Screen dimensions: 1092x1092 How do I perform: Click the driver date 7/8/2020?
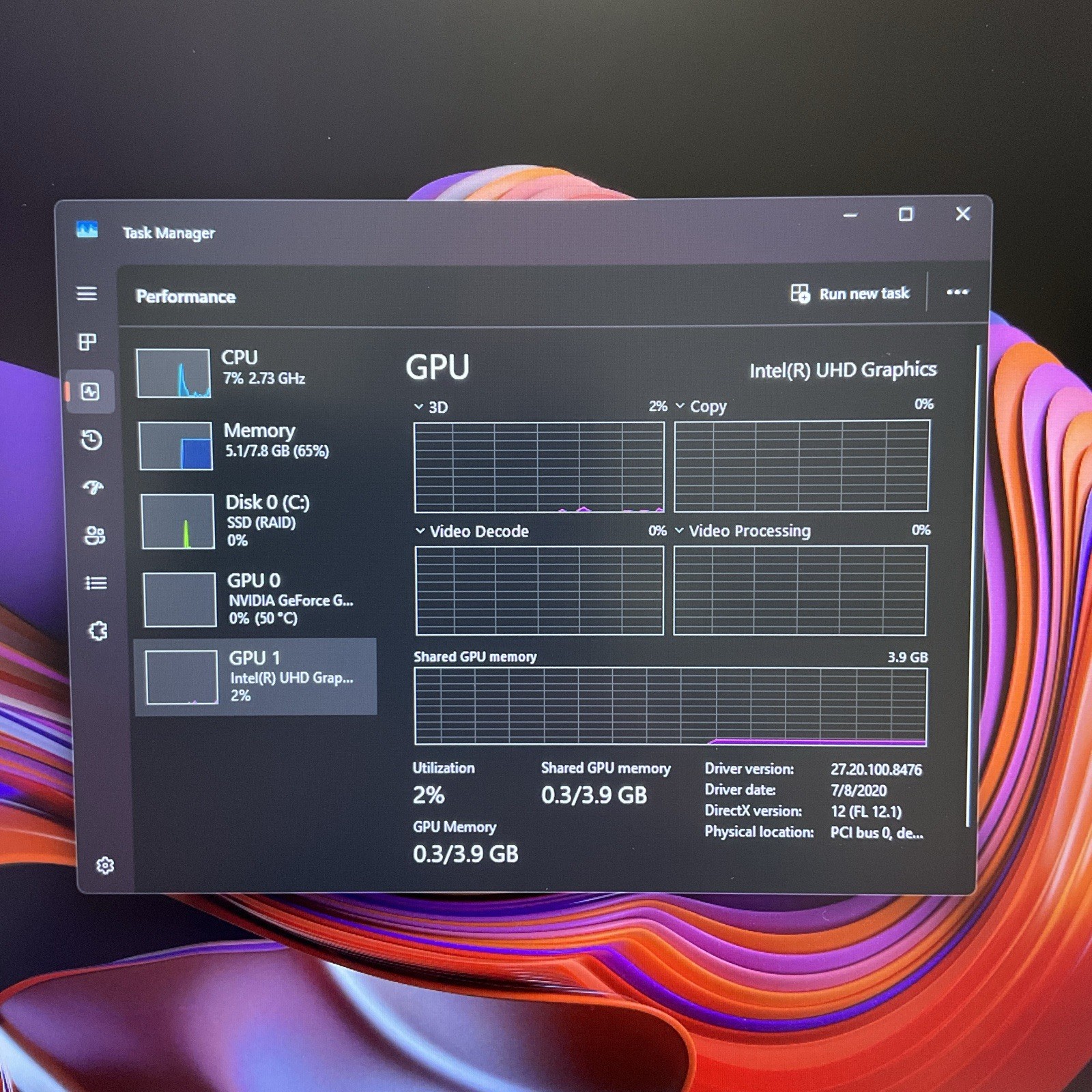click(859, 790)
